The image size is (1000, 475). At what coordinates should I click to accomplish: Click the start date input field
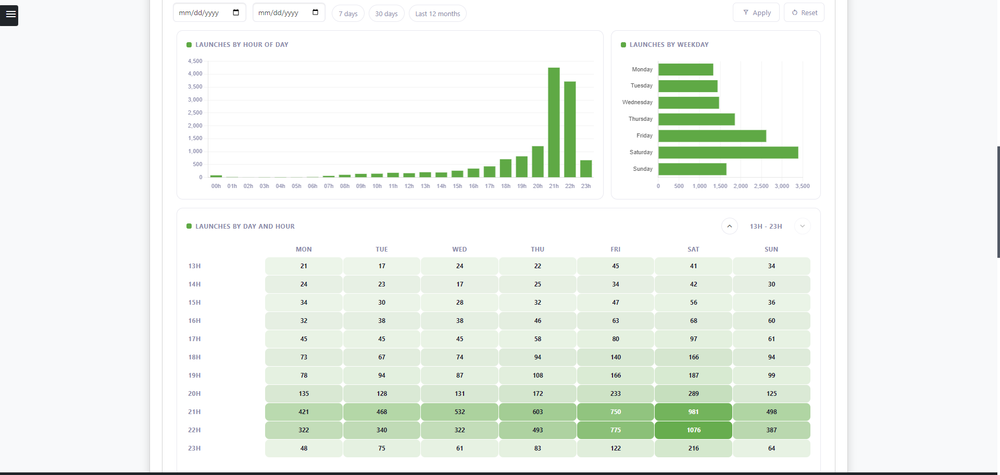point(209,13)
